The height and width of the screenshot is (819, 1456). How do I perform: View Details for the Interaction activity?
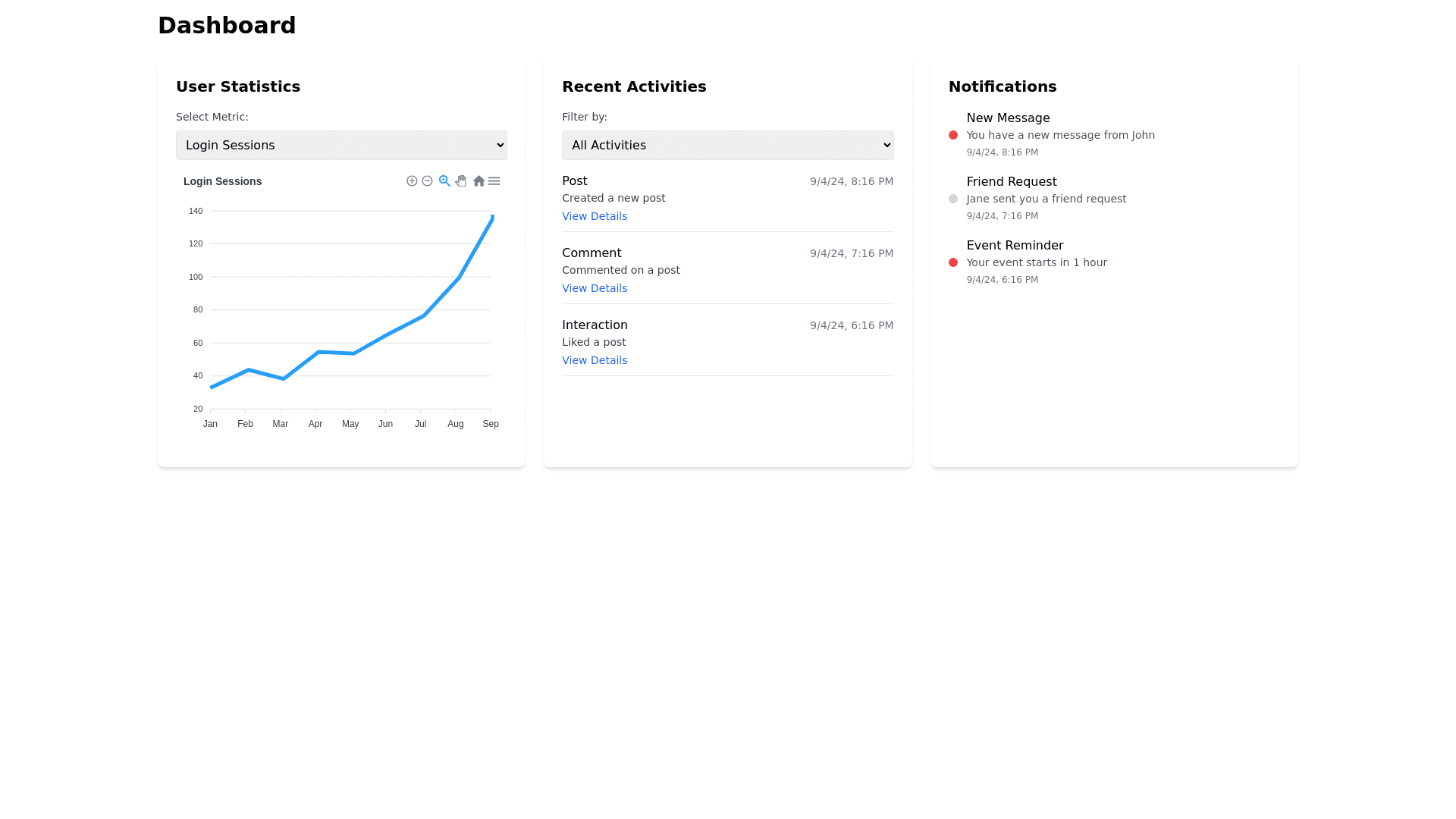click(595, 360)
